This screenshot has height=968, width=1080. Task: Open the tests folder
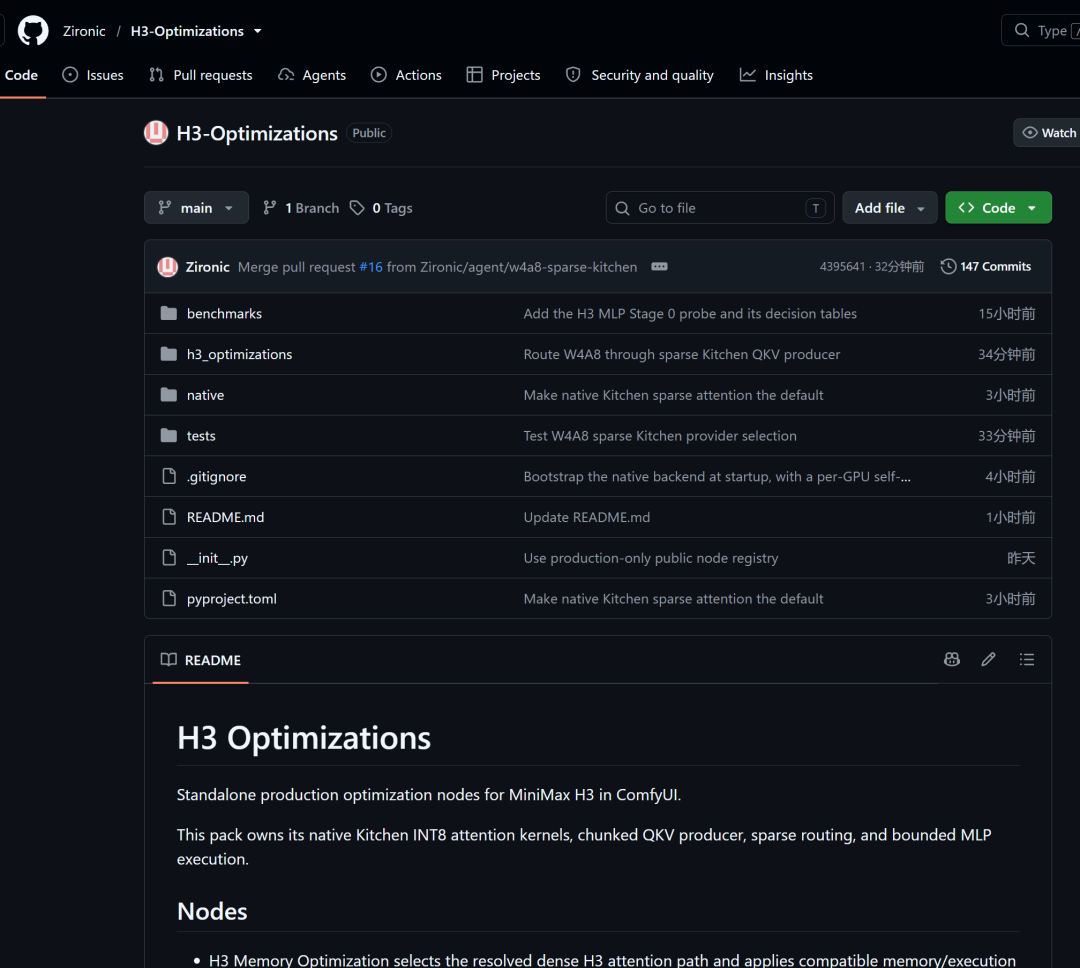201,435
